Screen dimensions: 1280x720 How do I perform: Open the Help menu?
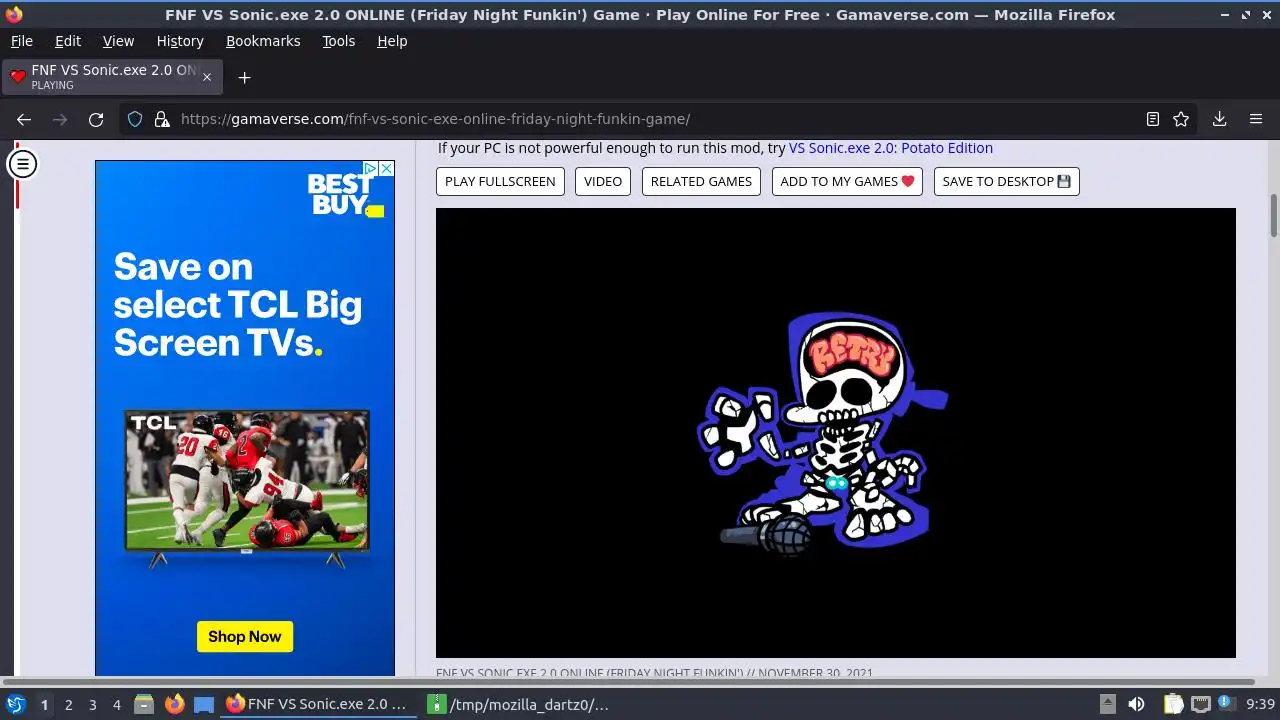point(392,41)
